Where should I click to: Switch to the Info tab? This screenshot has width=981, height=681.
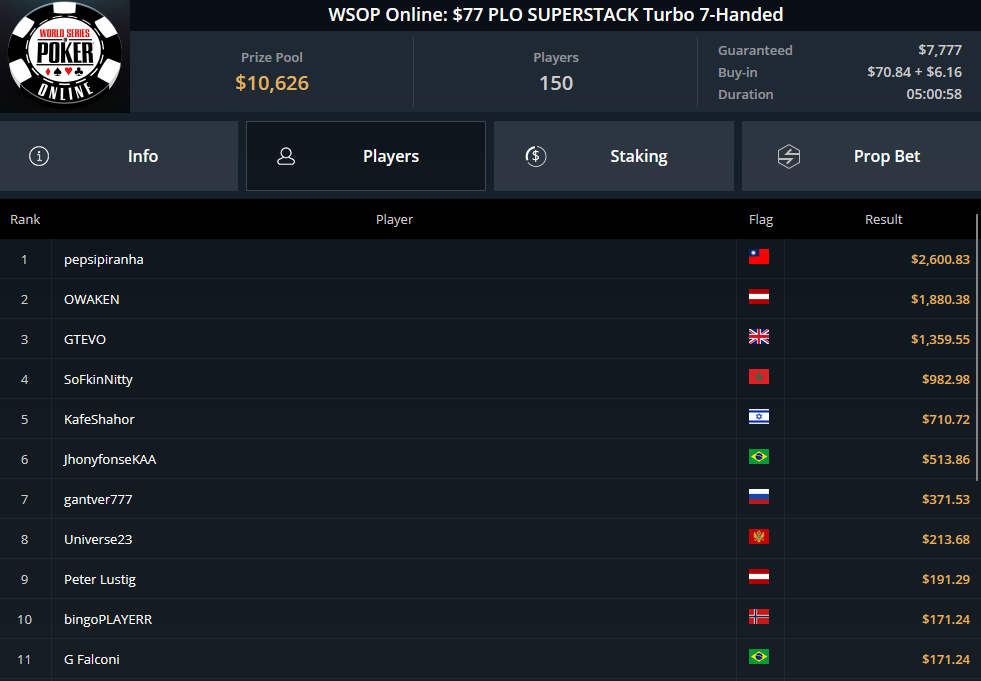pos(119,156)
